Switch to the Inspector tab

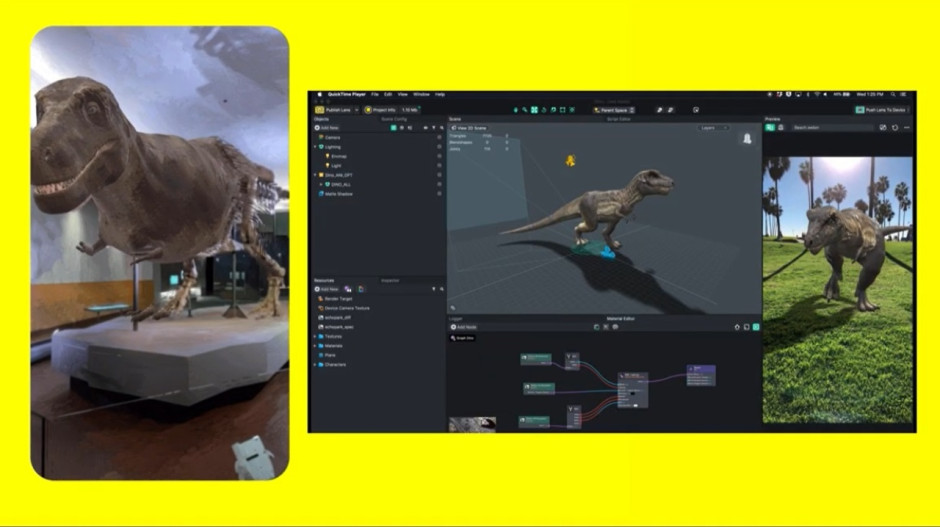[390, 280]
